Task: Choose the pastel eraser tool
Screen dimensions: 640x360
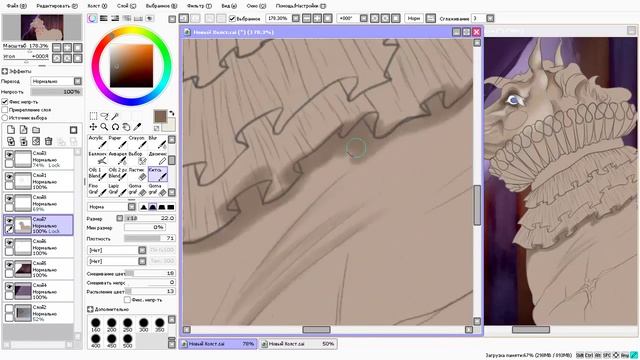Action: click(x=137, y=173)
